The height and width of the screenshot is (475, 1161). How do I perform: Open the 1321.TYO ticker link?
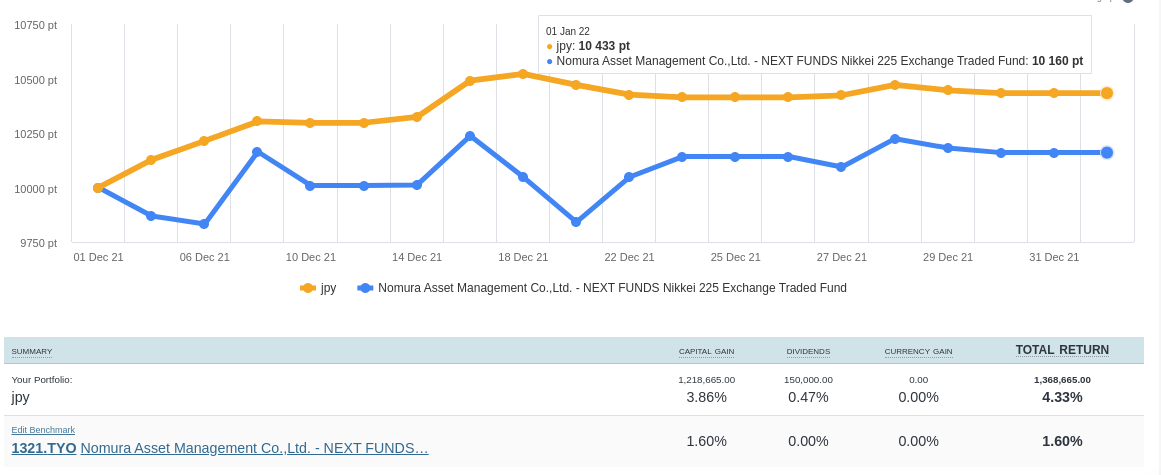pyautogui.click(x=44, y=448)
